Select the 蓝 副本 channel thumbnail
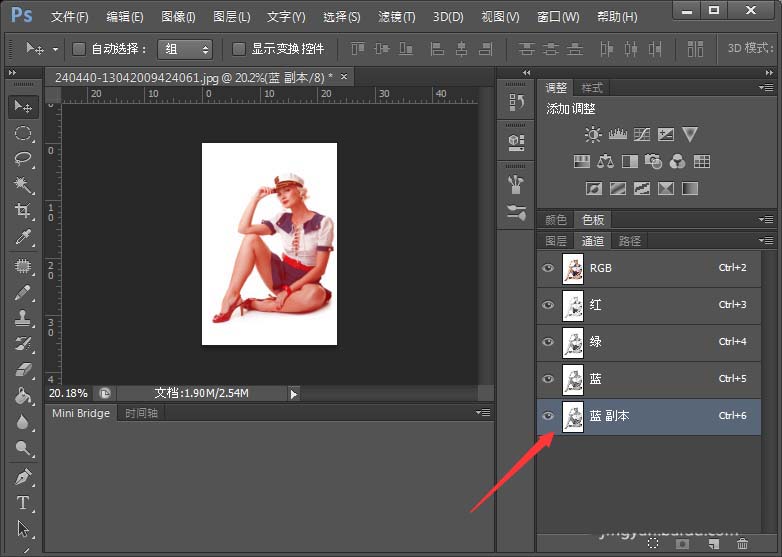Image resolution: width=782 pixels, height=557 pixels. (x=573, y=416)
